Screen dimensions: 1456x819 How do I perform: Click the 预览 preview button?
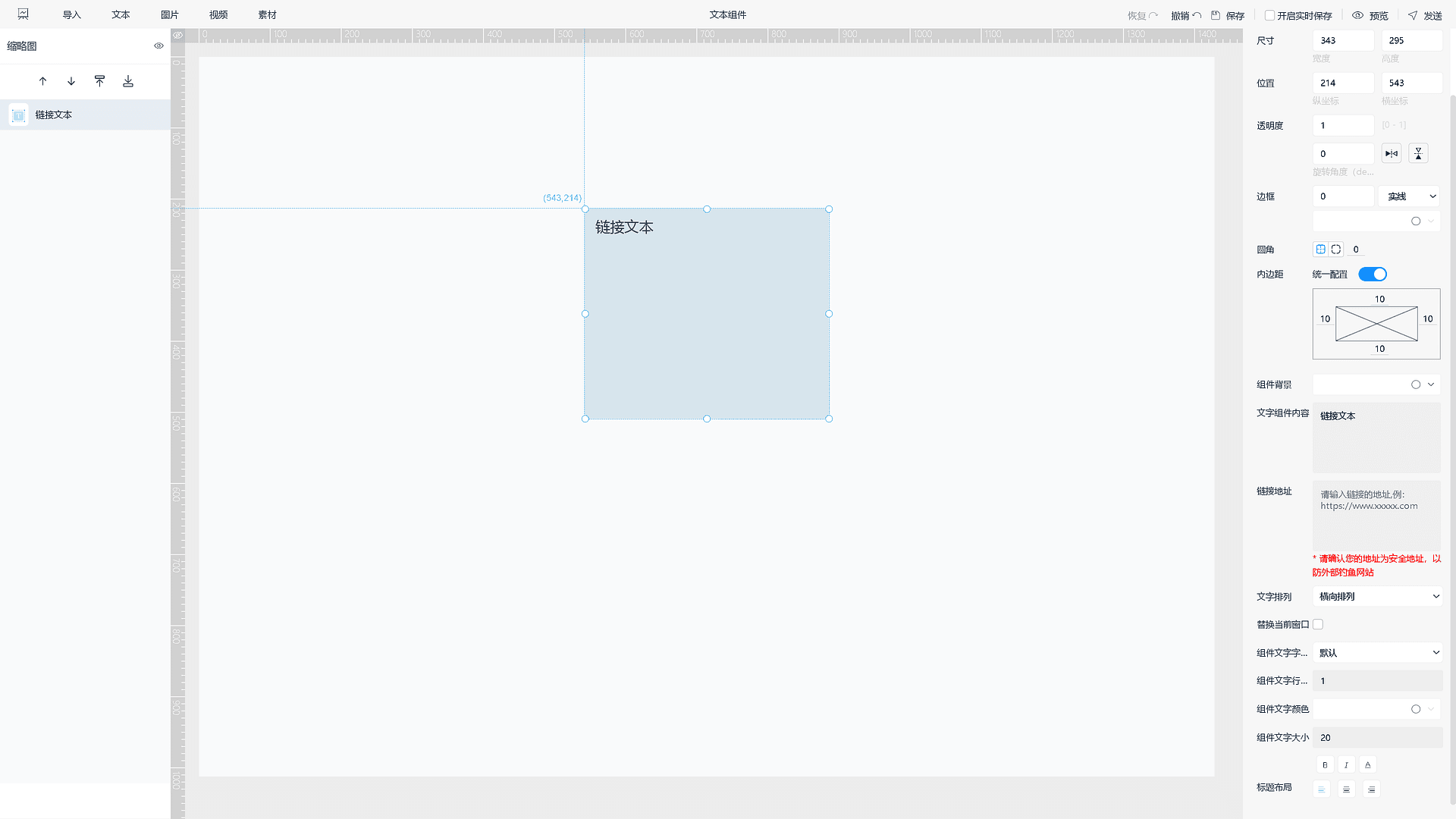pos(1370,16)
